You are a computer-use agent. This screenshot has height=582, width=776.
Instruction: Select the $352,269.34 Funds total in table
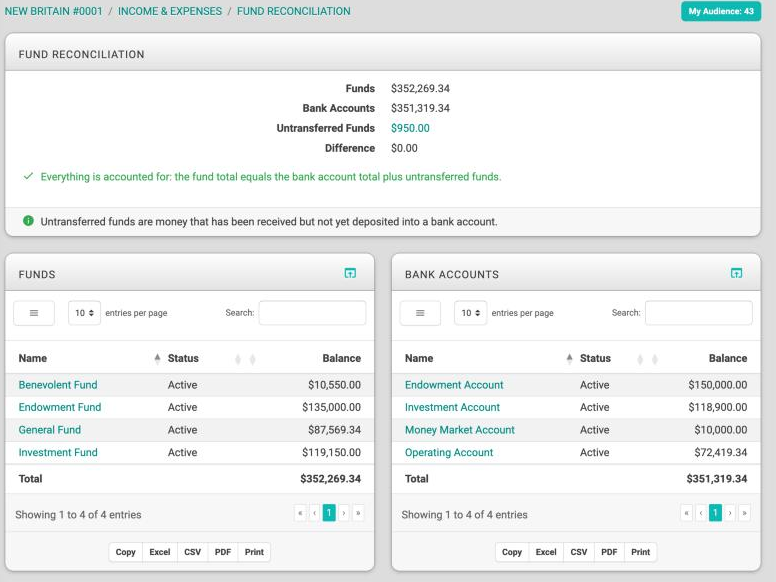coord(331,479)
